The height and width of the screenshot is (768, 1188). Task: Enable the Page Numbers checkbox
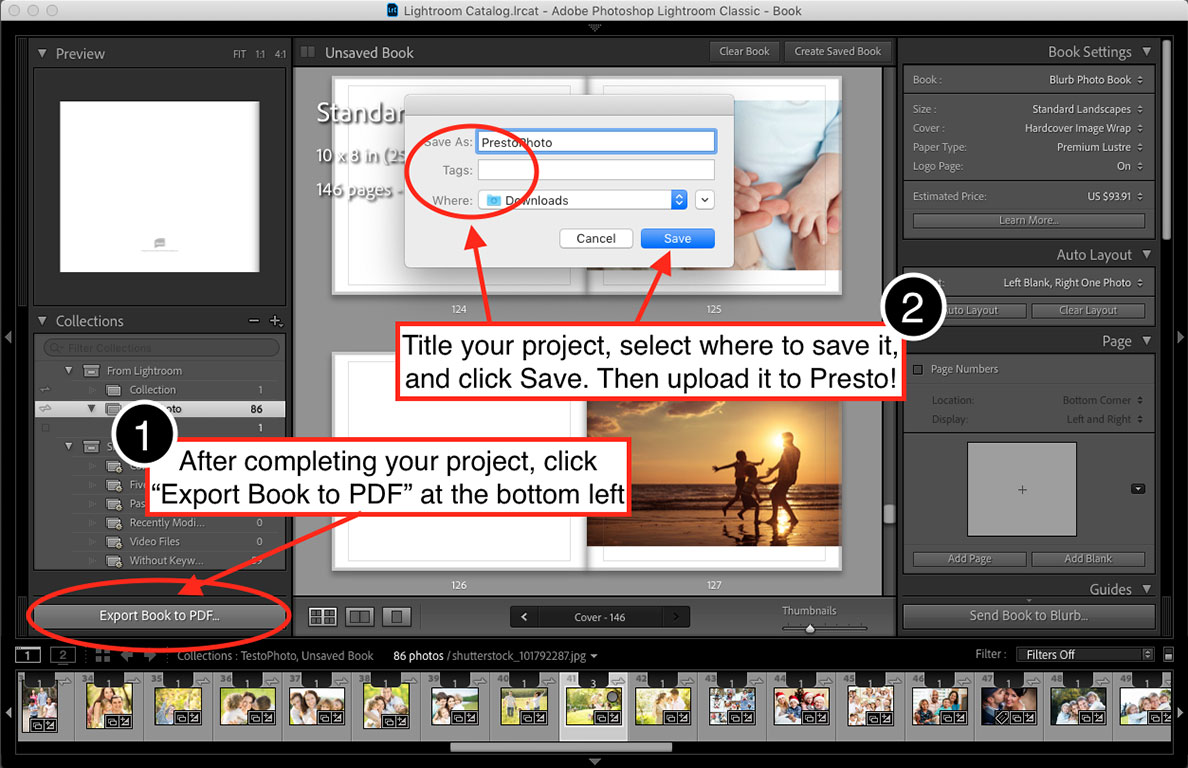click(918, 370)
